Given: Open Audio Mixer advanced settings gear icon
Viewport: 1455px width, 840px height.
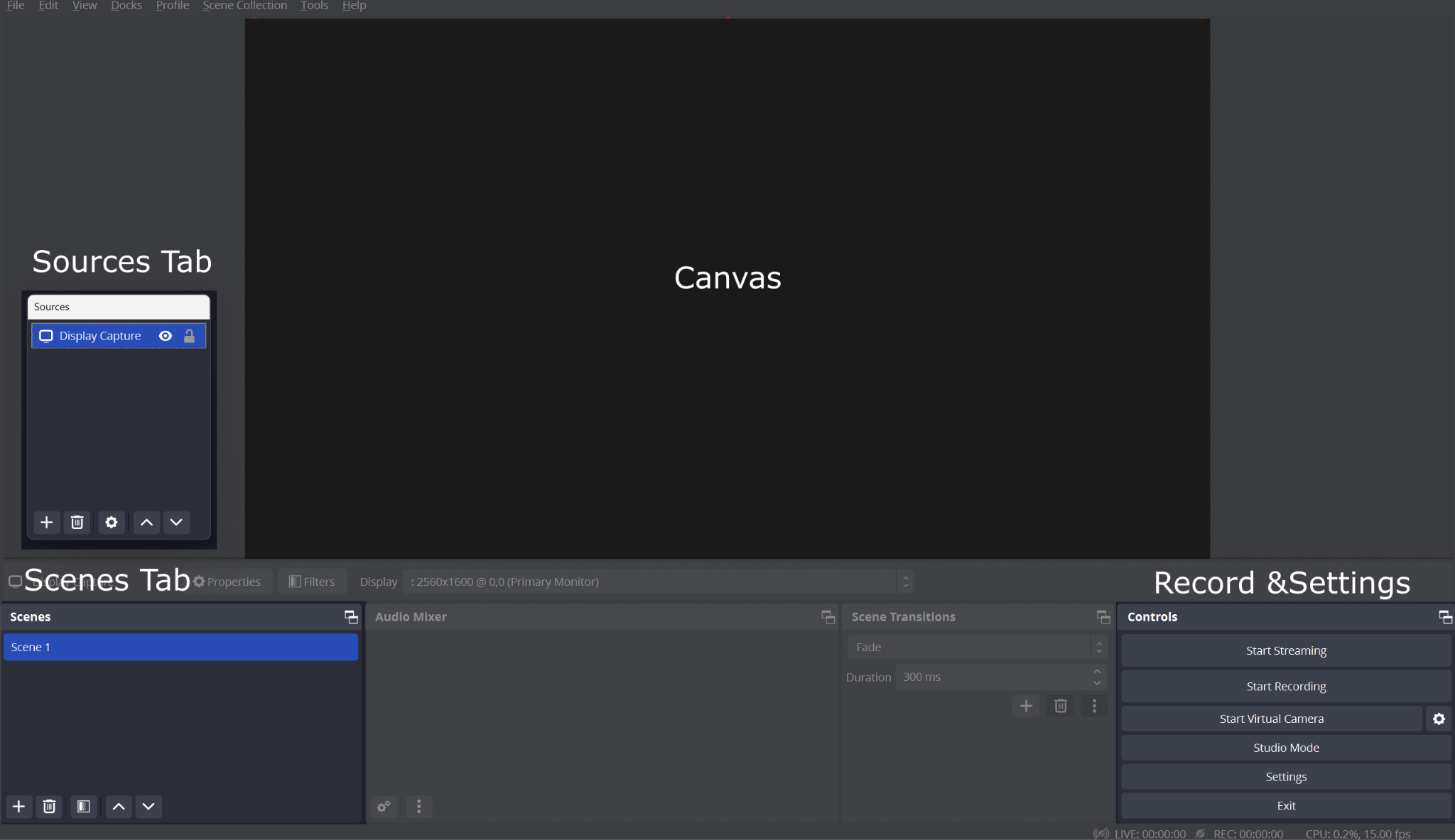Looking at the screenshot, I should coord(384,807).
